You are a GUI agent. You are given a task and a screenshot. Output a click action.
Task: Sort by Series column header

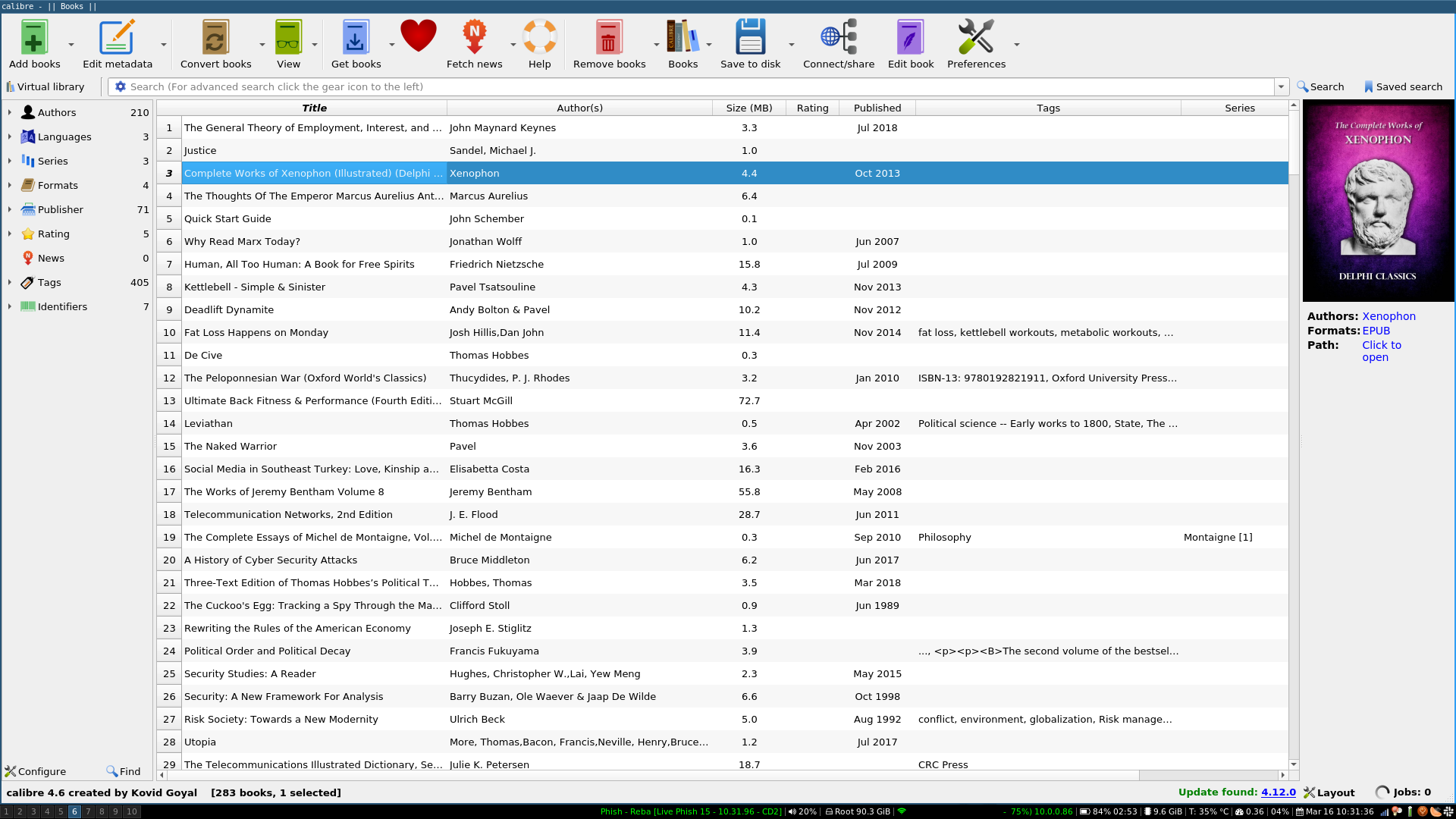(x=1239, y=108)
